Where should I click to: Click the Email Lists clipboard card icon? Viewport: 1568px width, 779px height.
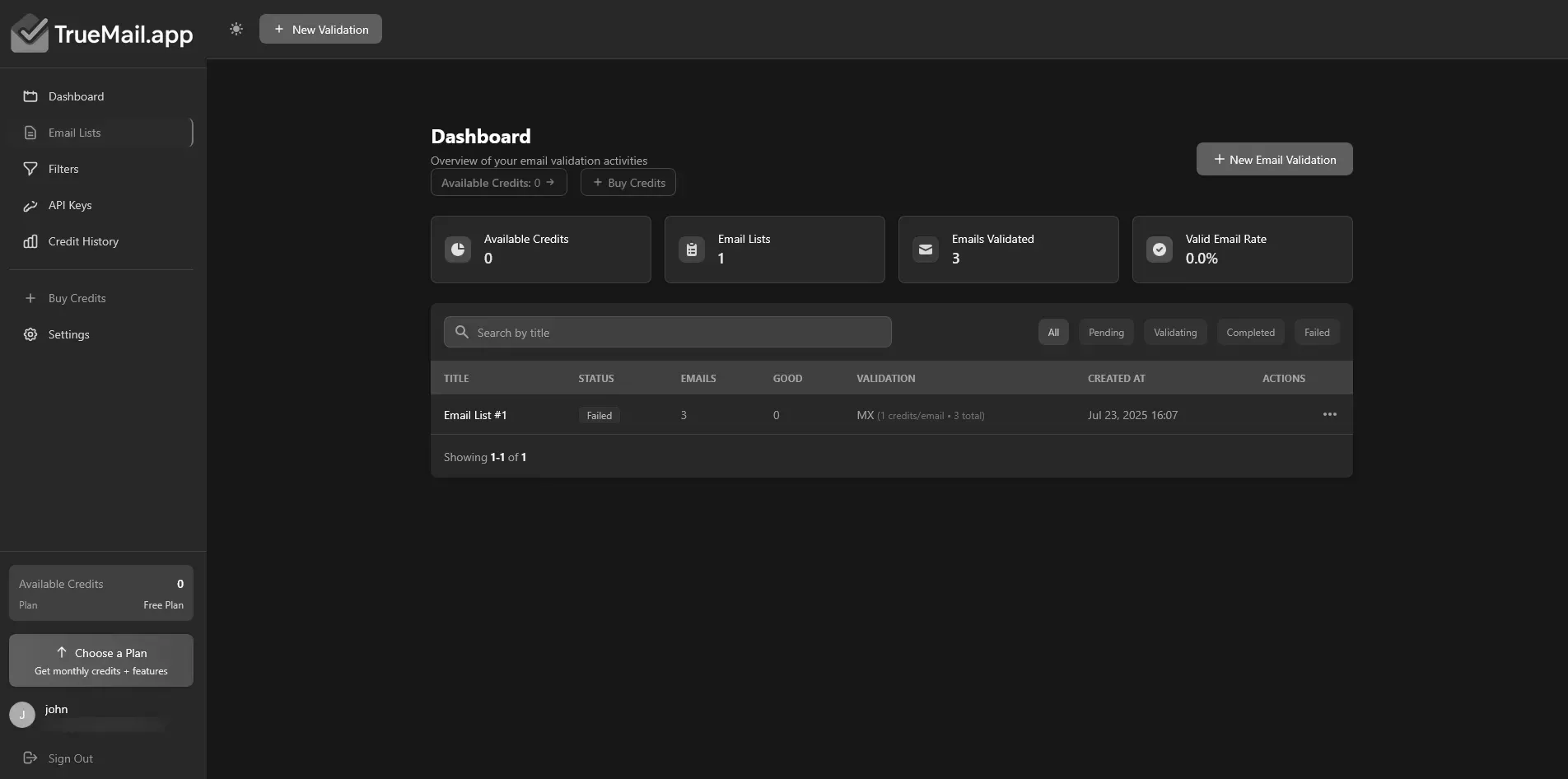click(x=692, y=250)
